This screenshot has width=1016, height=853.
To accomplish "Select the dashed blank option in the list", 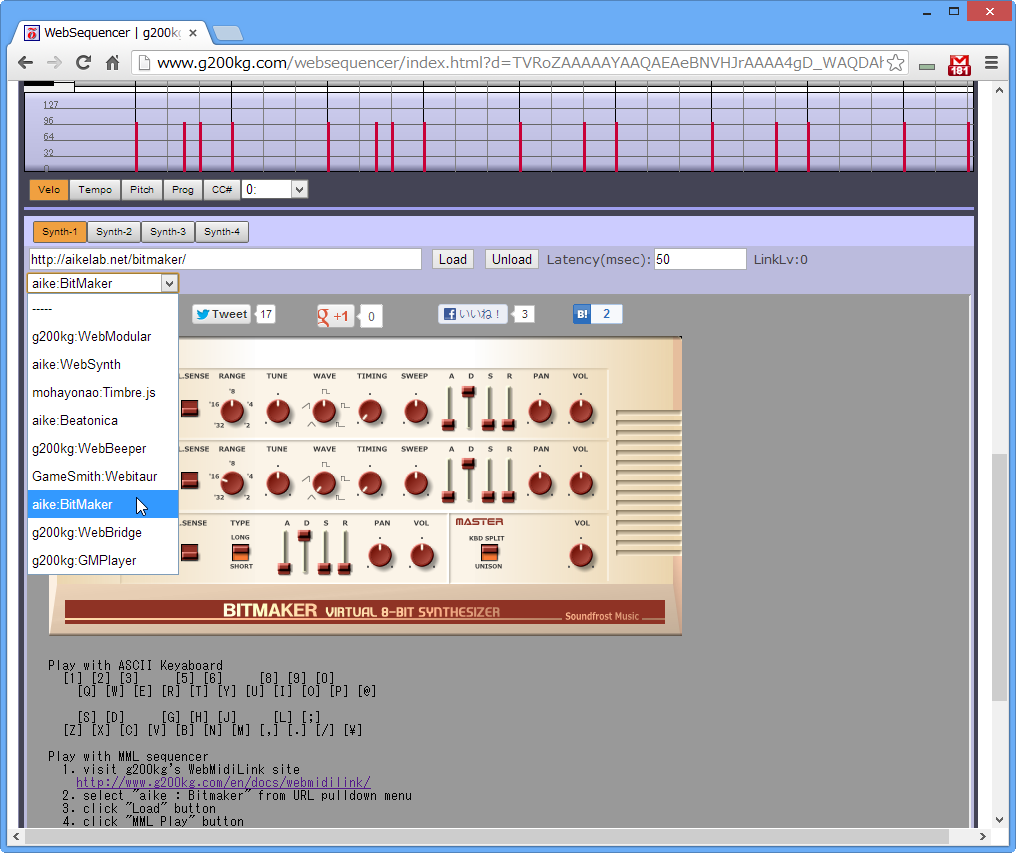I will click(x=103, y=309).
